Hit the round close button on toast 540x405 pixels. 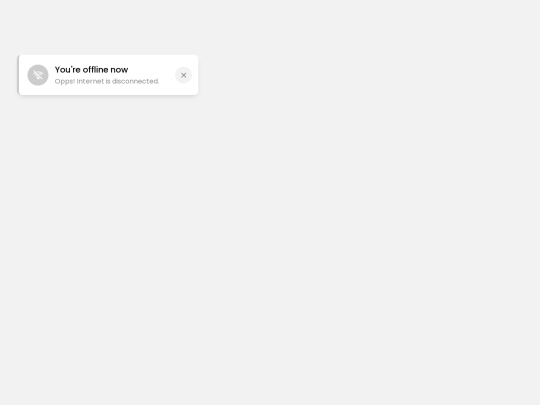183,75
